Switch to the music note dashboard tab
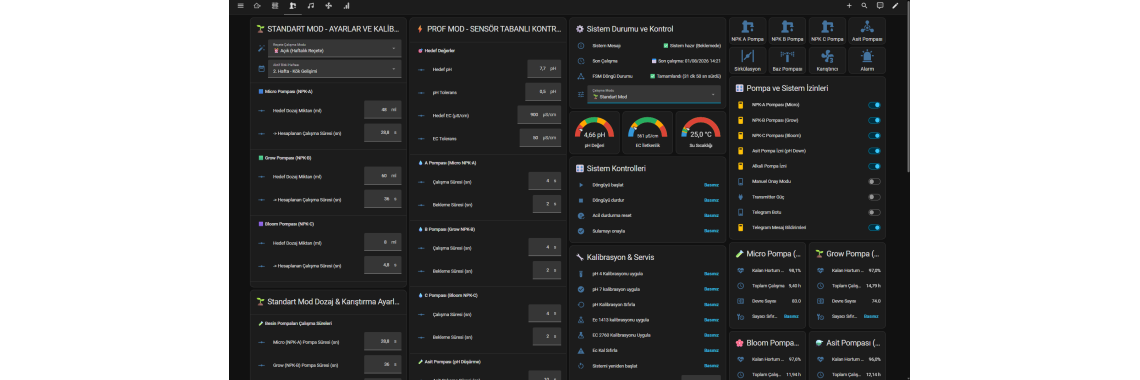 310,6
